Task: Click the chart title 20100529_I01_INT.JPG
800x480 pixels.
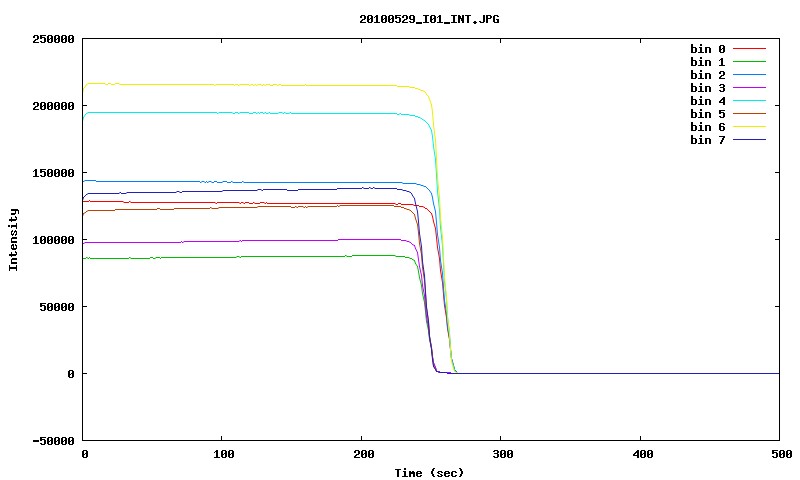Action: click(429, 19)
